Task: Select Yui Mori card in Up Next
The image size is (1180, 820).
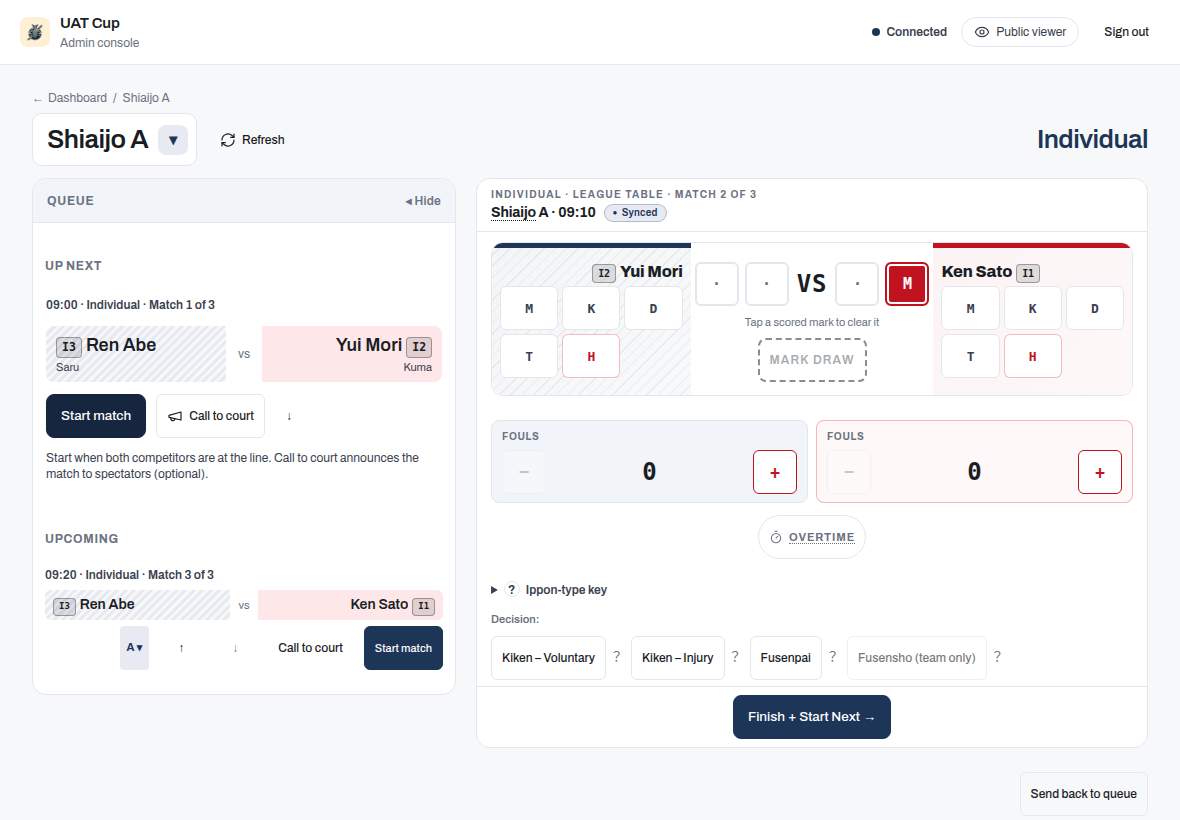Action: [x=351, y=354]
